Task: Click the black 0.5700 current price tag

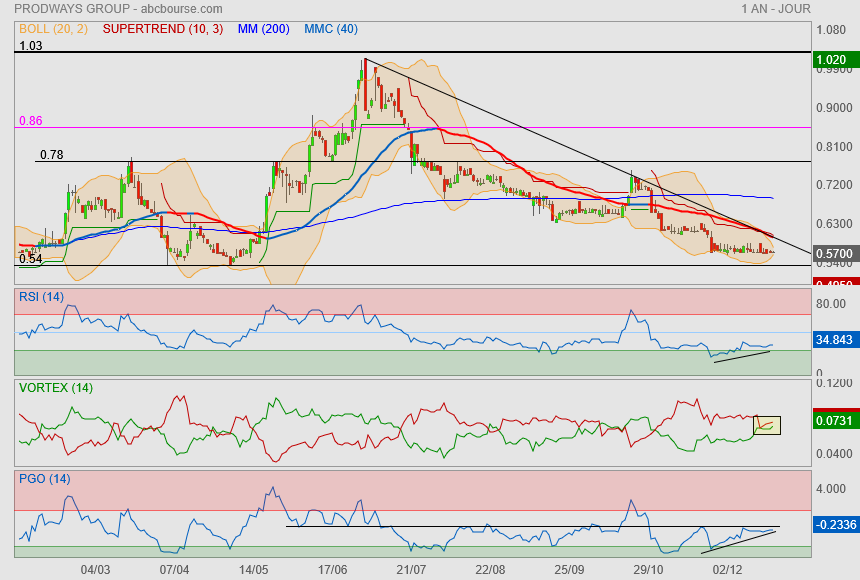Action: [x=832, y=254]
